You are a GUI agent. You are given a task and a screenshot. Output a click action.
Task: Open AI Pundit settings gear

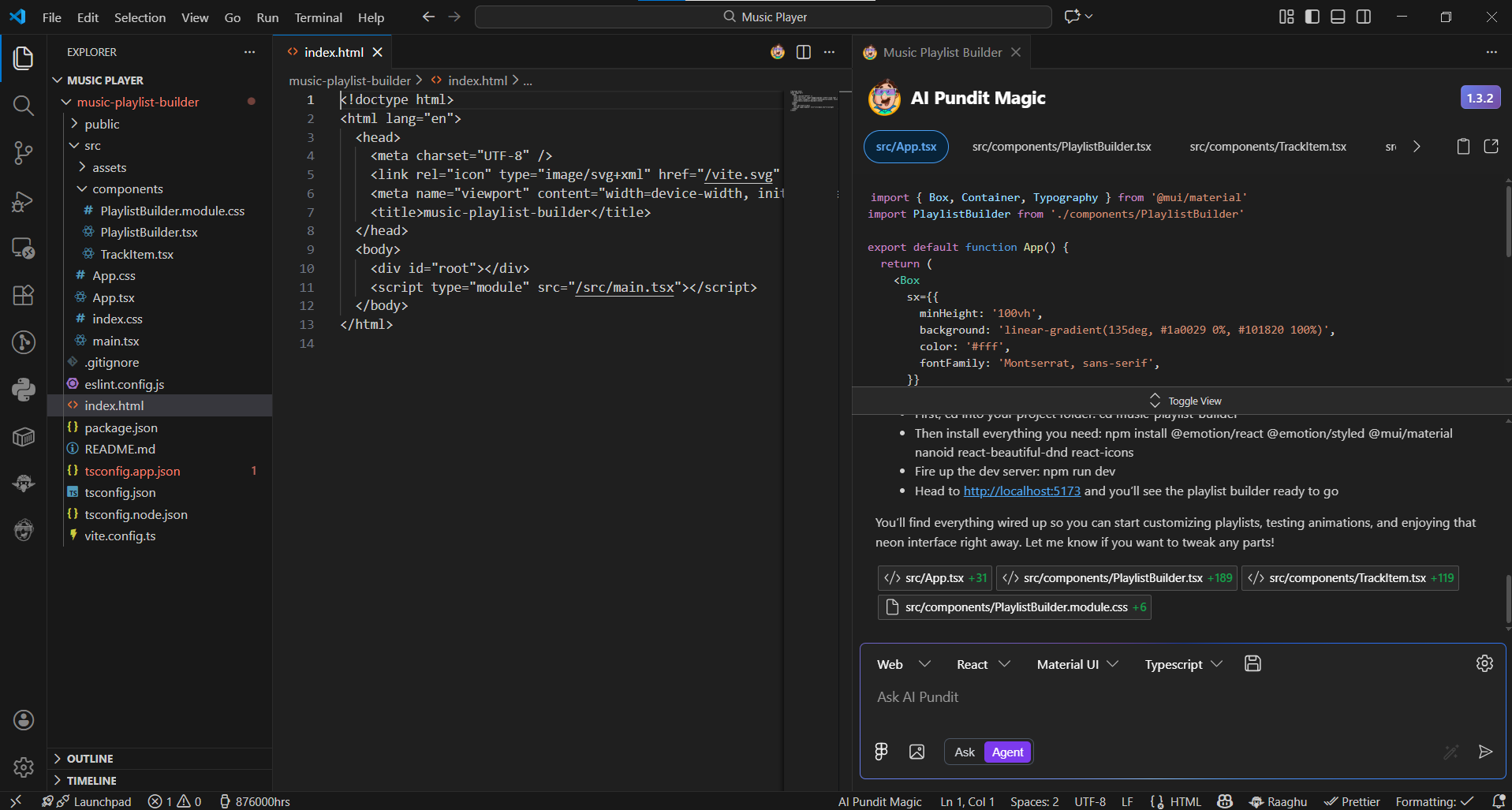[x=1484, y=663]
